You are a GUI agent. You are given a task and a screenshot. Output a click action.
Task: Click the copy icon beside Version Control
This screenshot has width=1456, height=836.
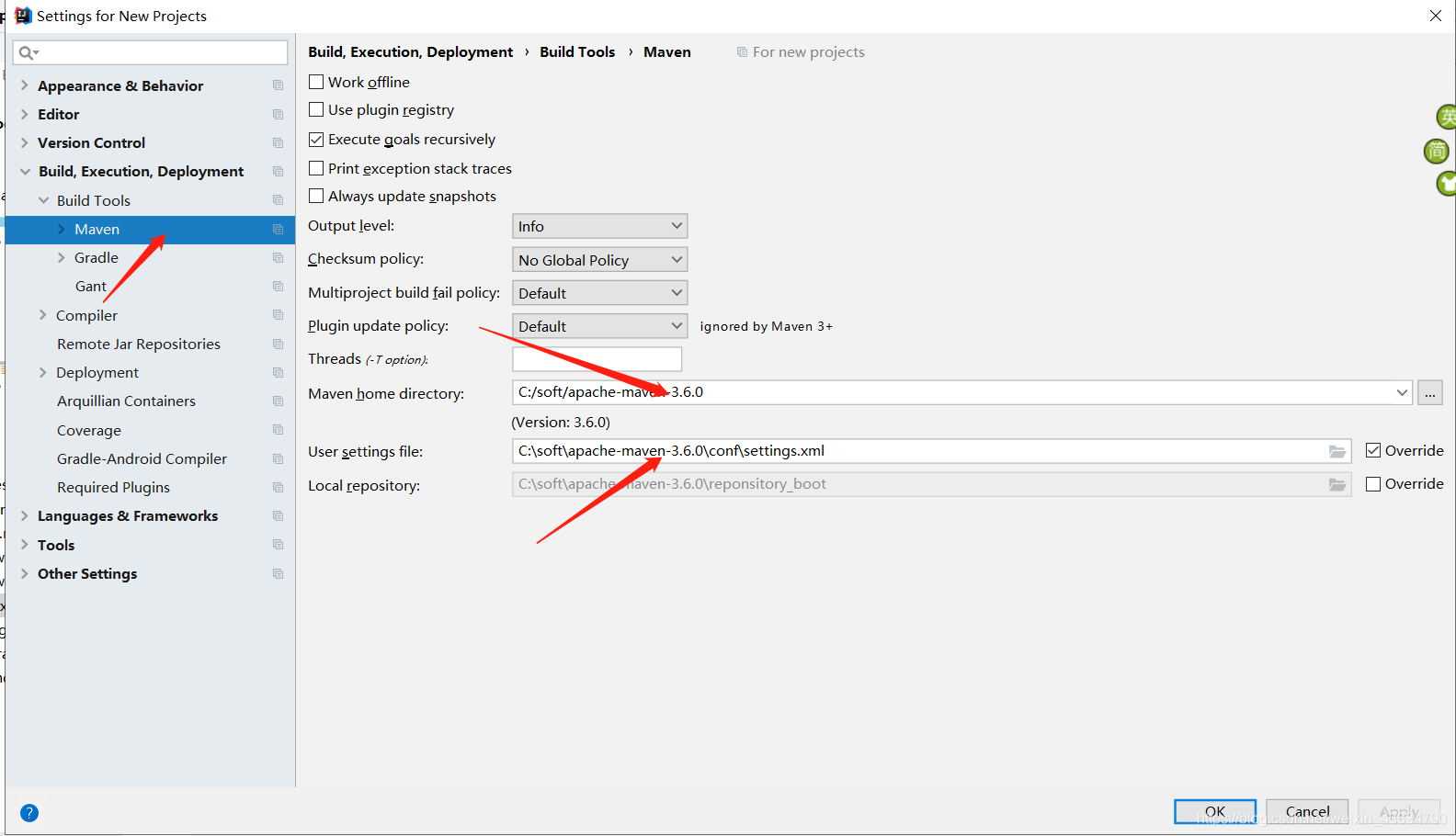point(278,142)
